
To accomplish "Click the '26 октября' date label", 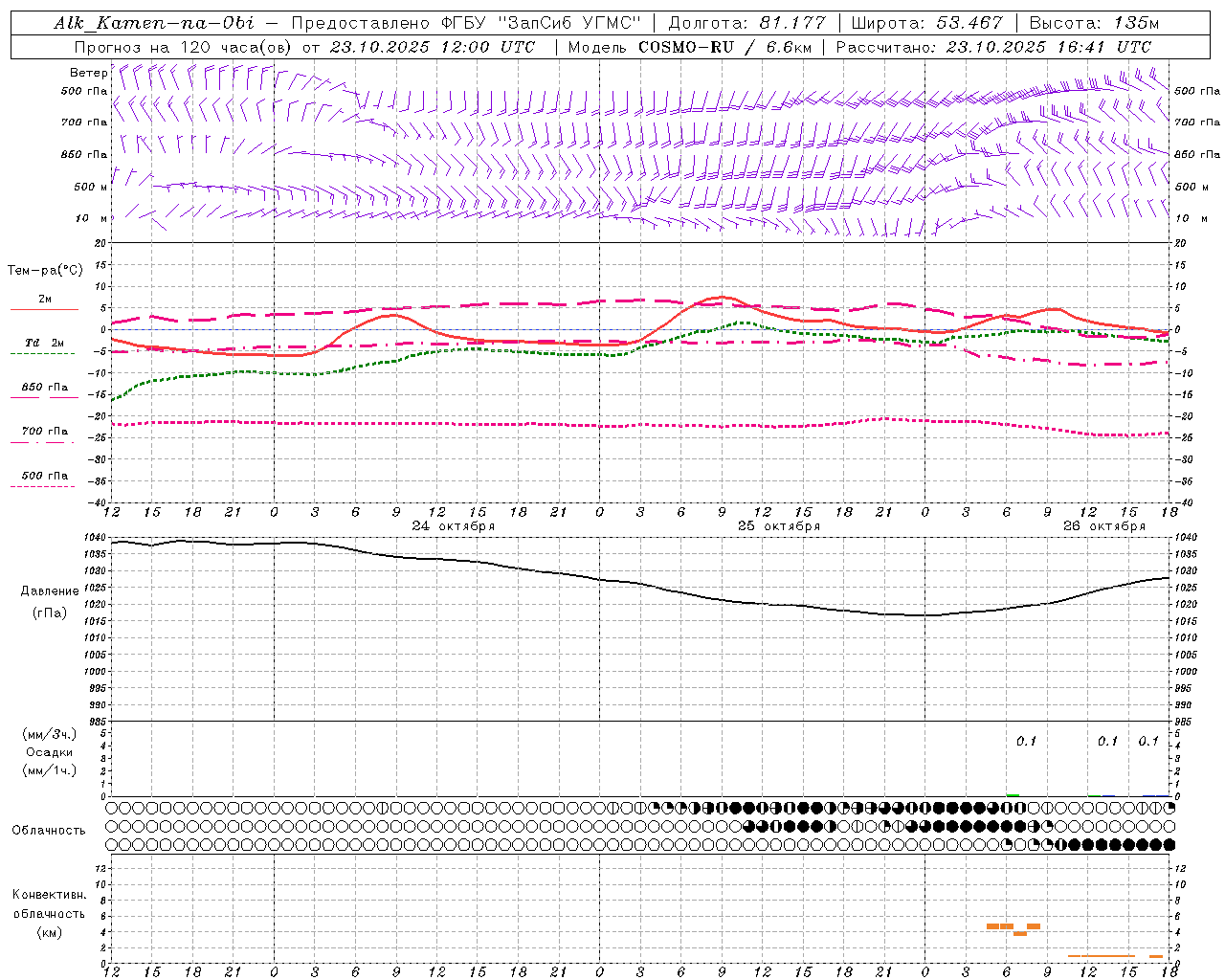I will [1104, 526].
